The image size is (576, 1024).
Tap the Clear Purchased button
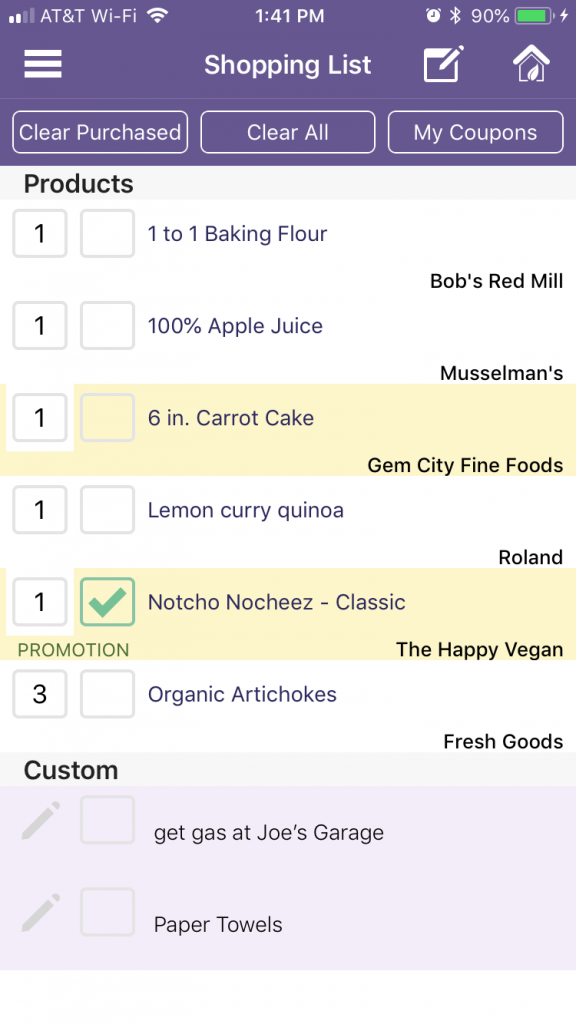(x=100, y=132)
